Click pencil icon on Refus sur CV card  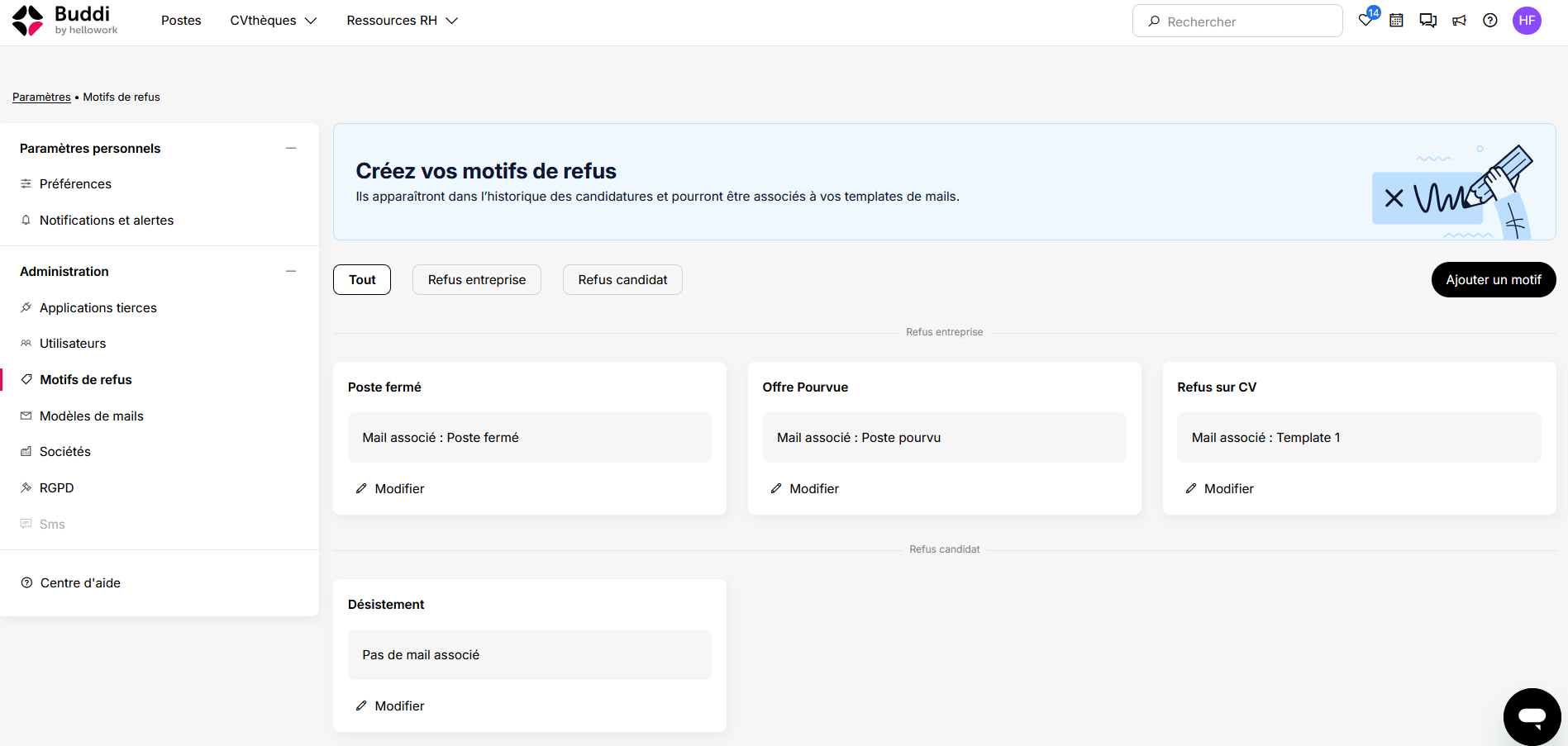(1191, 488)
